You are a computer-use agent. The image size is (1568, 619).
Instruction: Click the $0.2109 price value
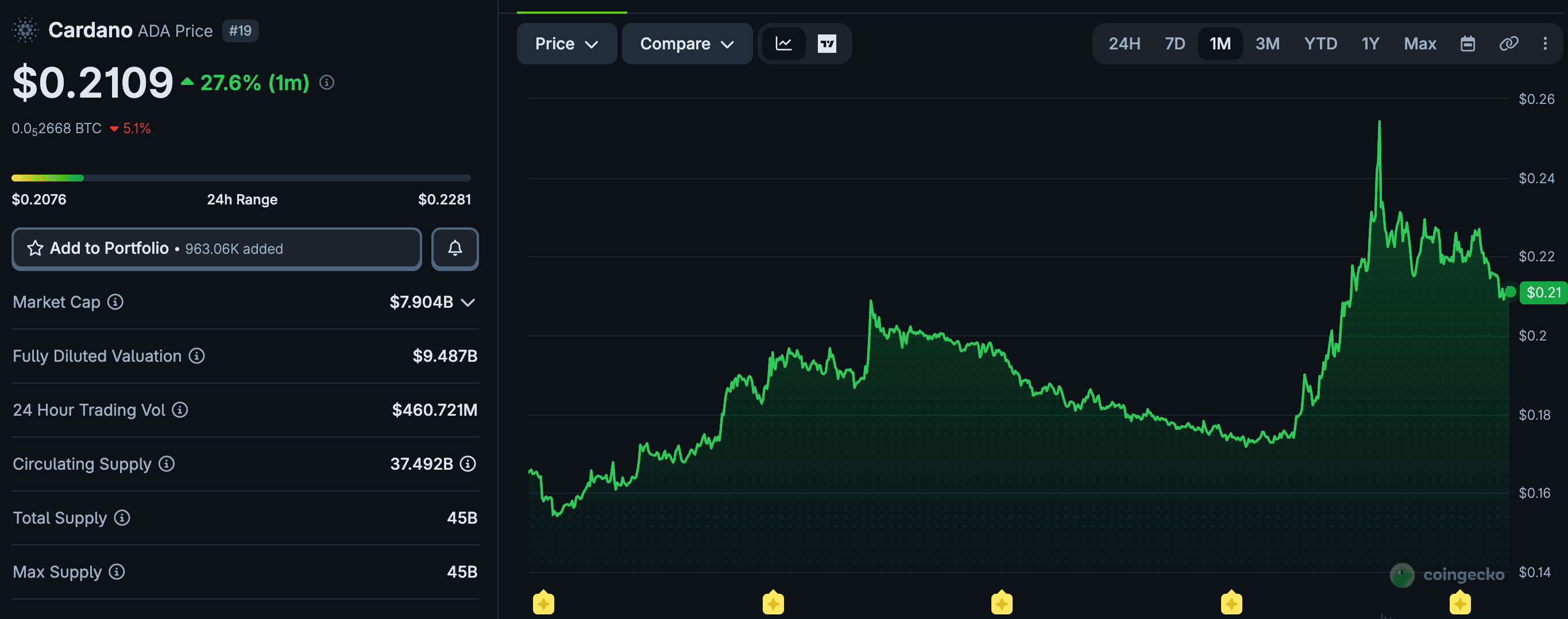pyautogui.click(x=92, y=82)
